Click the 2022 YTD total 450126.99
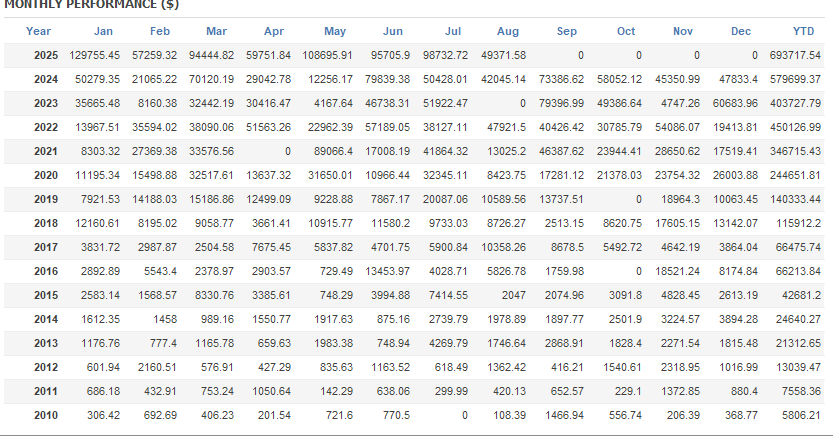 click(x=795, y=127)
